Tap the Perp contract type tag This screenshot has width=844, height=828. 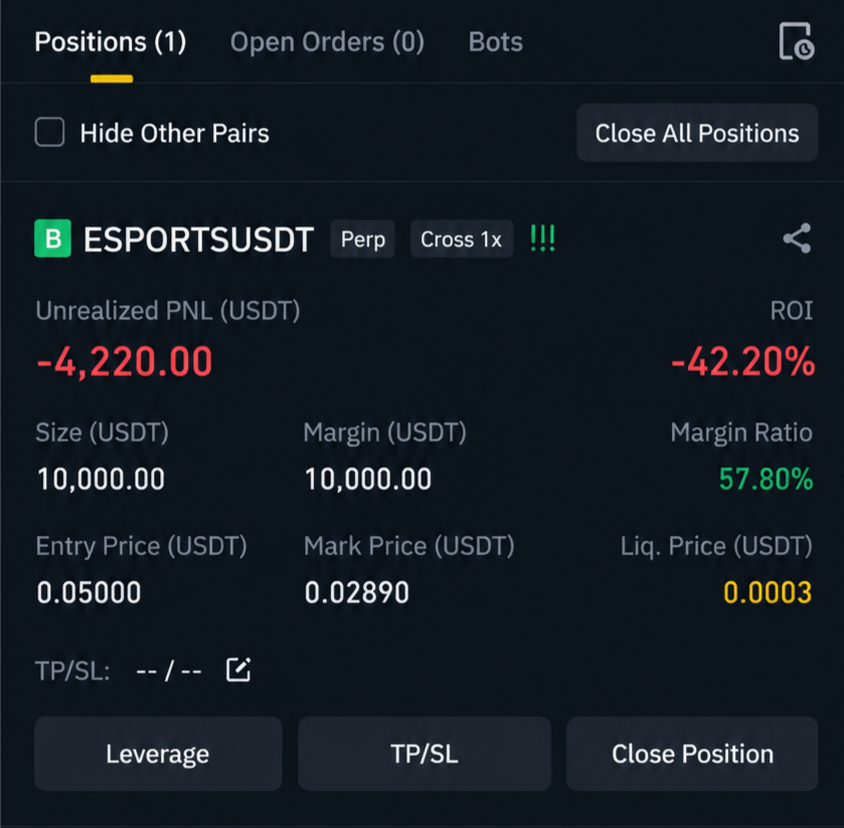coord(363,238)
